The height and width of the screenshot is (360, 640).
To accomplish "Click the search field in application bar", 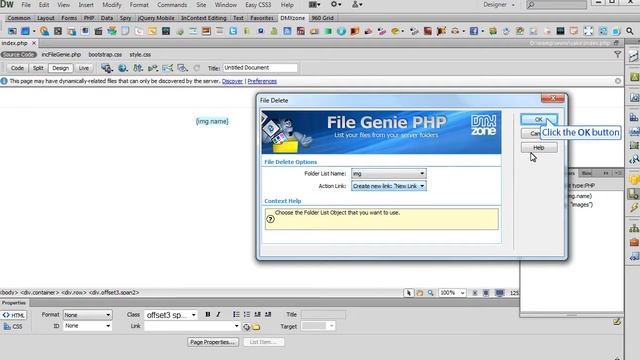I will pyautogui.click(x=556, y=5).
